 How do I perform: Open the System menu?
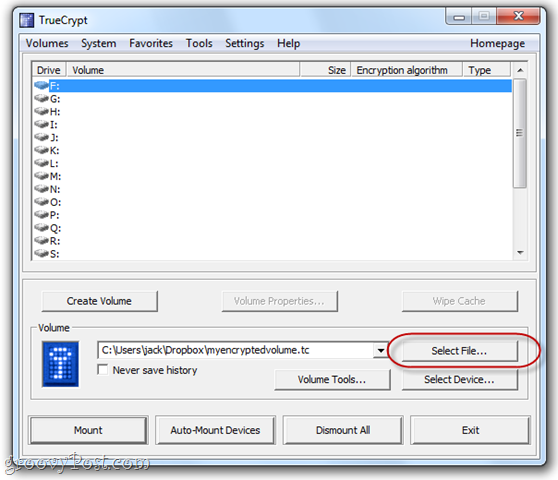tap(99, 43)
